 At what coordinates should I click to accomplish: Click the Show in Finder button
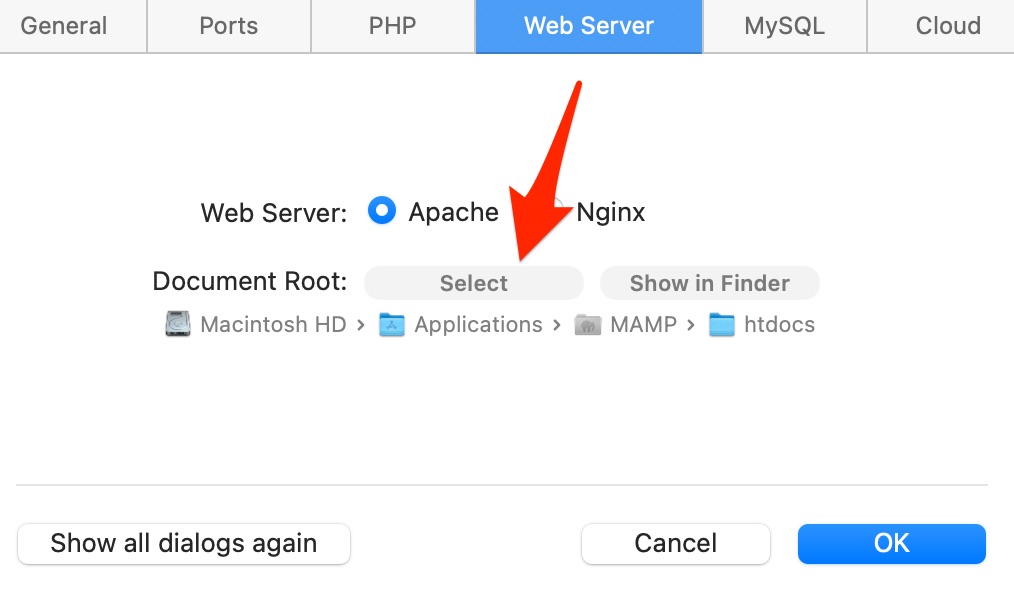point(709,283)
